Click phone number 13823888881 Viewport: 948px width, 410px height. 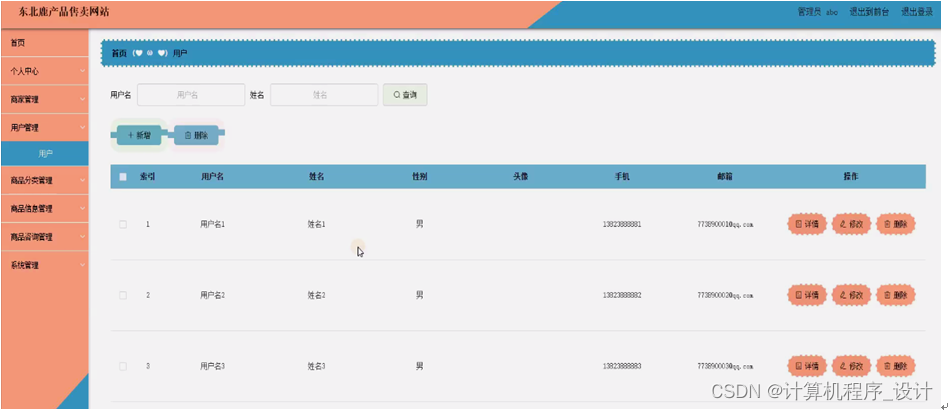pyautogui.click(x=622, y=224)
